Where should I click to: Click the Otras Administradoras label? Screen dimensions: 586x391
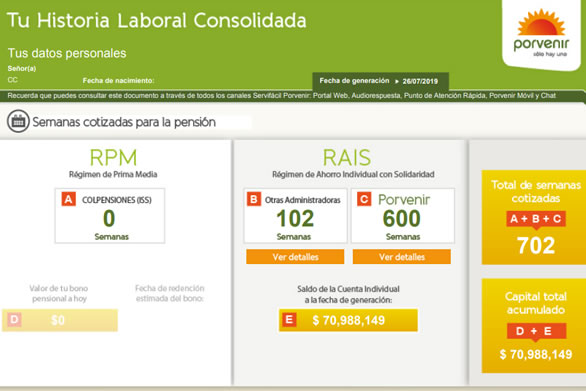pyautogui.click(x=303, y=200)
